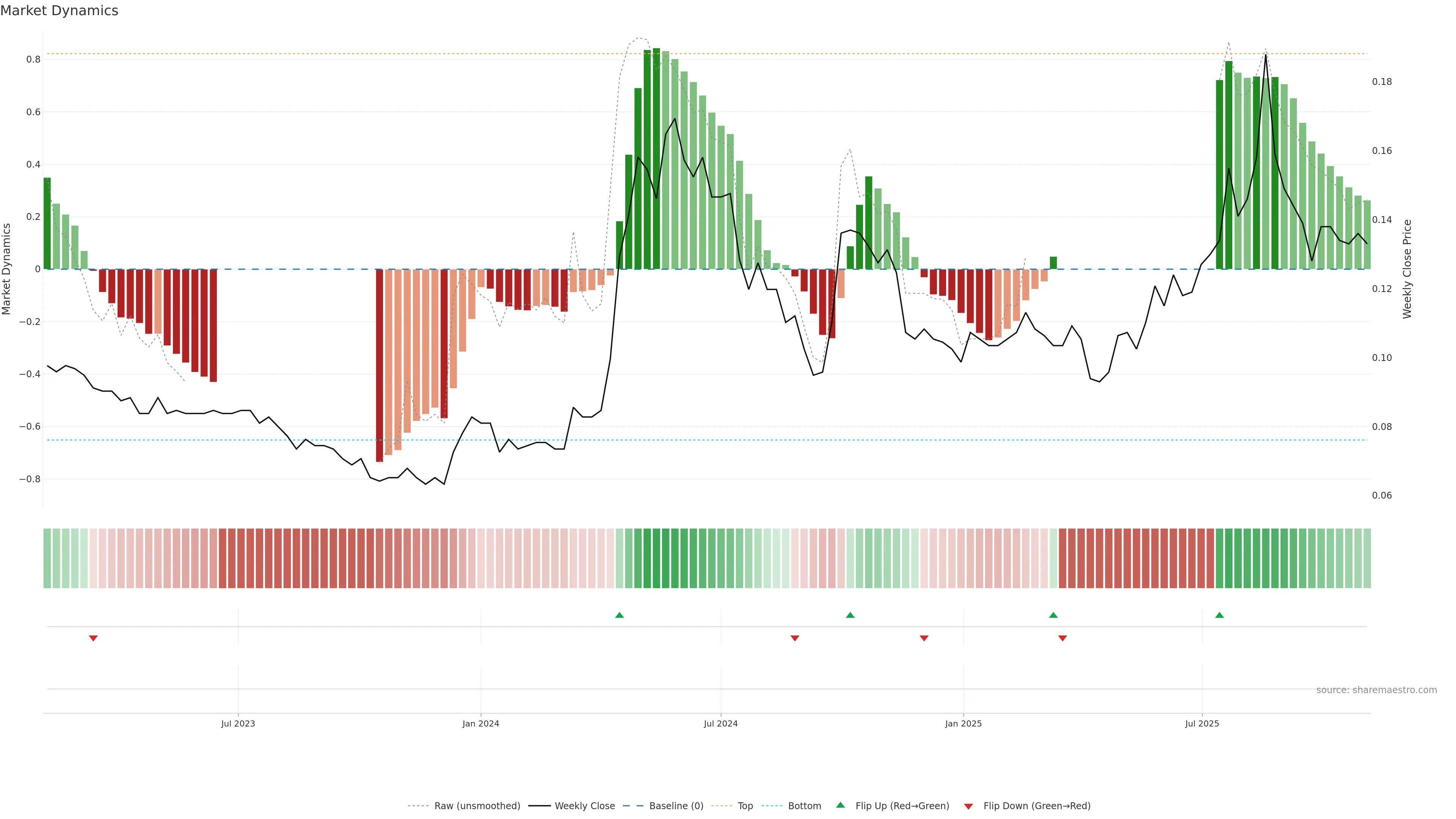Toggle the Weekly Close legend entry
Screen dimensions: 1456x819
(x=584, y=805)
